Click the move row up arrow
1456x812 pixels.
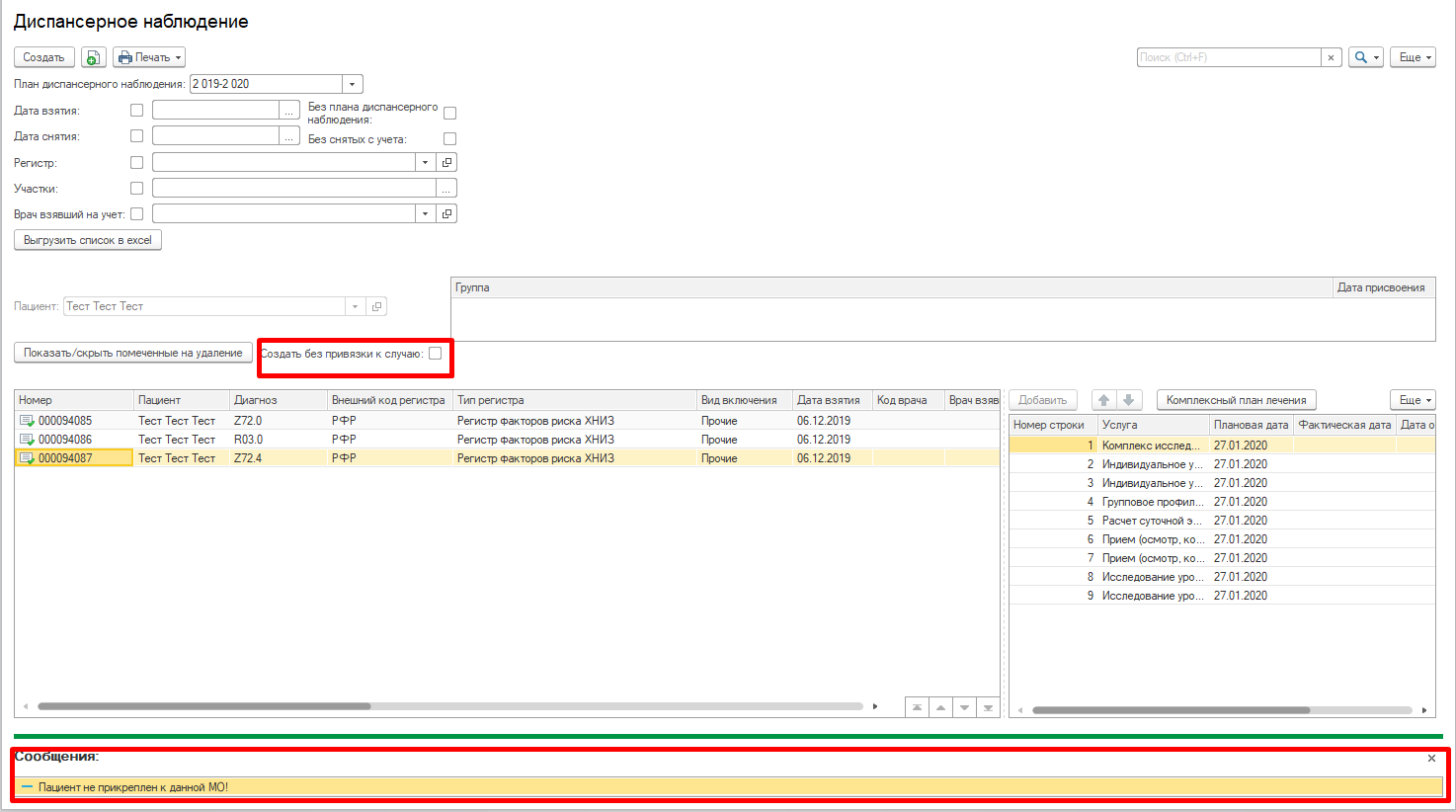pos(1104,400)
